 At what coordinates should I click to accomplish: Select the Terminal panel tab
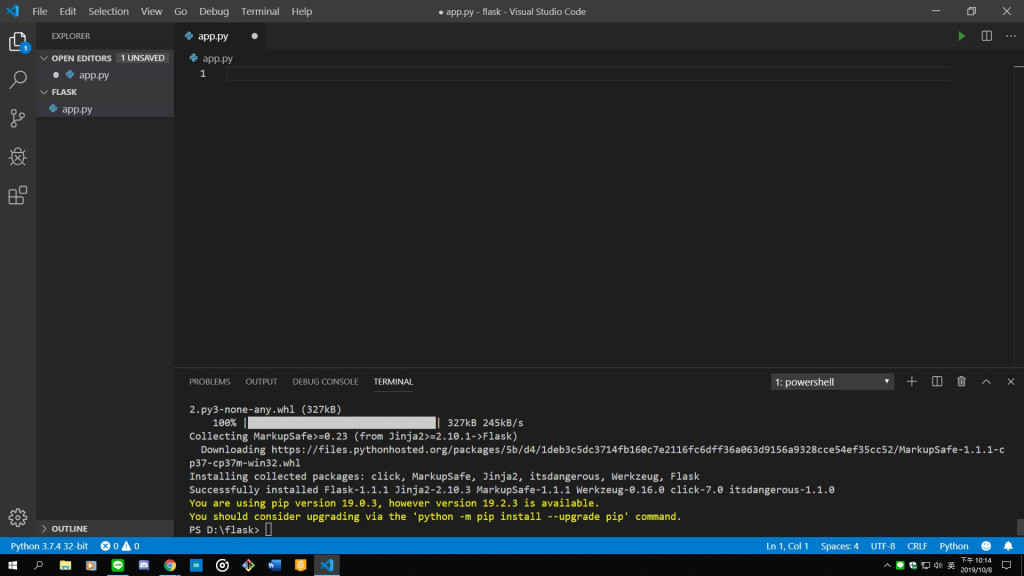(393, 381)
